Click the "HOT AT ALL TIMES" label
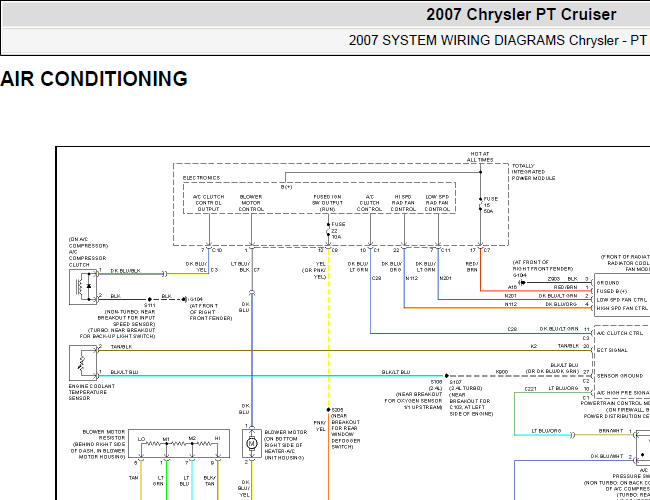This screenshot has height=500, width=650. [480, 157]
